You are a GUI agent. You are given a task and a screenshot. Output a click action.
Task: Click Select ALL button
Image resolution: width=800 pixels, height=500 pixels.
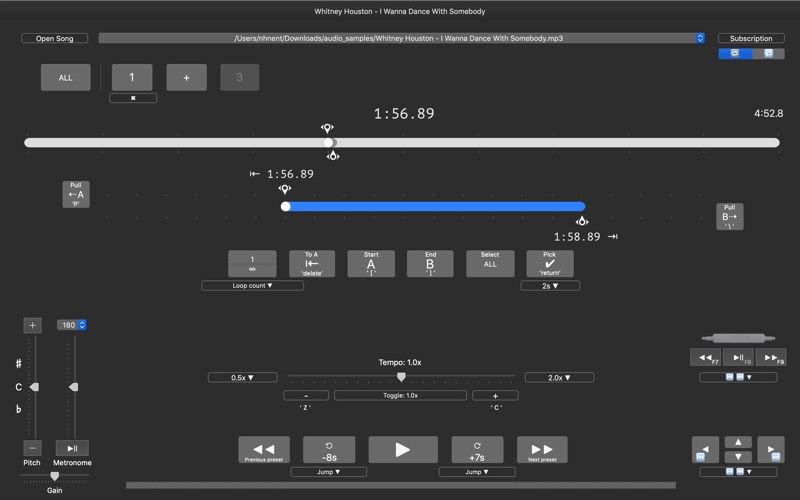tap(490, 264)
